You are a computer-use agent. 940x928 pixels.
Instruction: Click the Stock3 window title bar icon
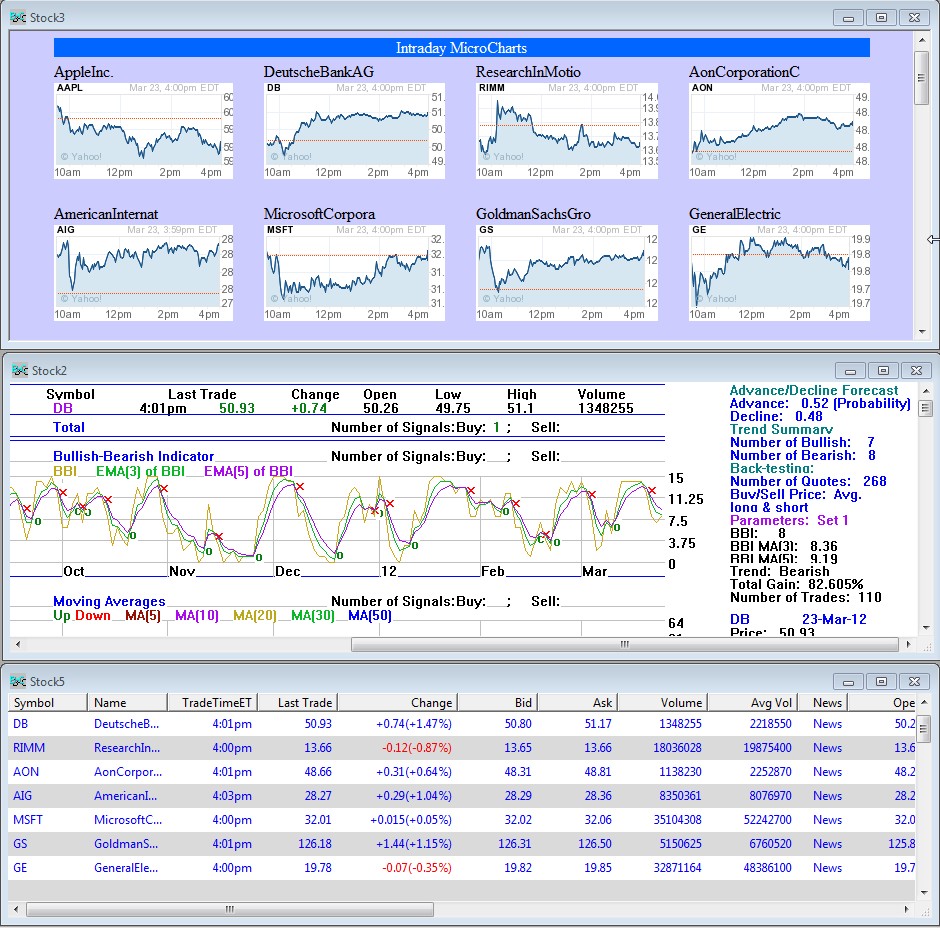pyautogui.click(x=19, y=17)
